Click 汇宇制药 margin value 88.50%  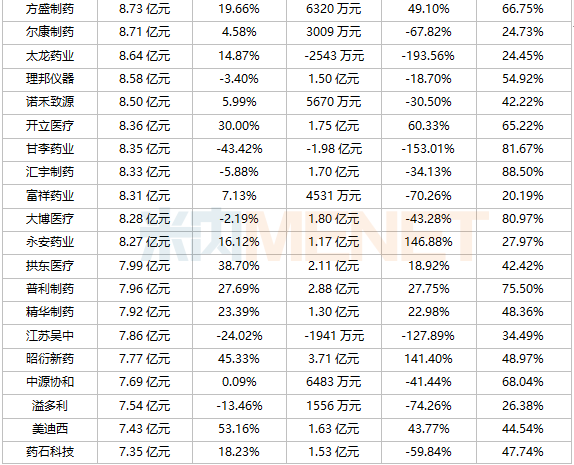click(x=523, y=172)
